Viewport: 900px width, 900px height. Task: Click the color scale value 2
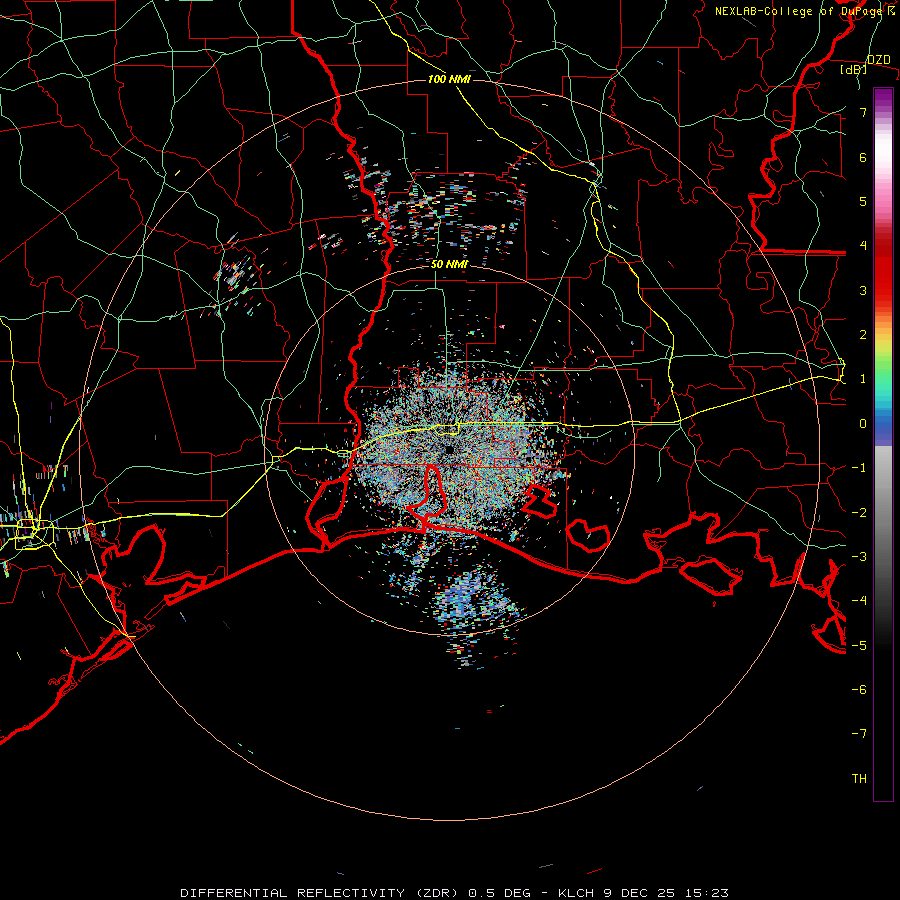[x=863, y=335]
